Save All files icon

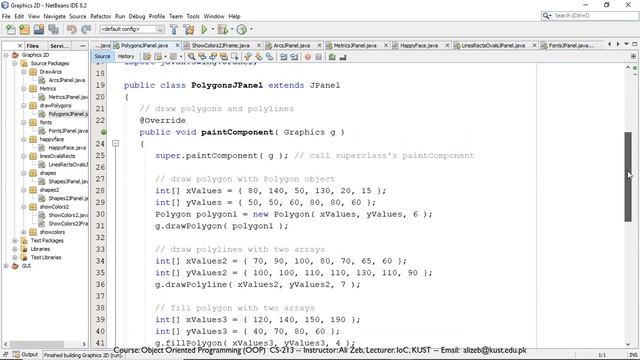pyautogui.click(x=53, y=29)
